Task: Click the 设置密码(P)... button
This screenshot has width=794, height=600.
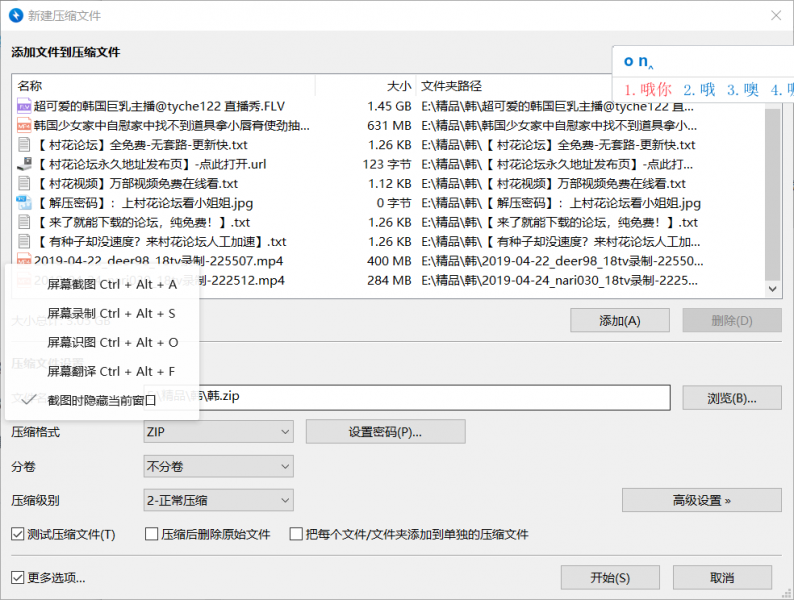Action: [x=385, y=432]
